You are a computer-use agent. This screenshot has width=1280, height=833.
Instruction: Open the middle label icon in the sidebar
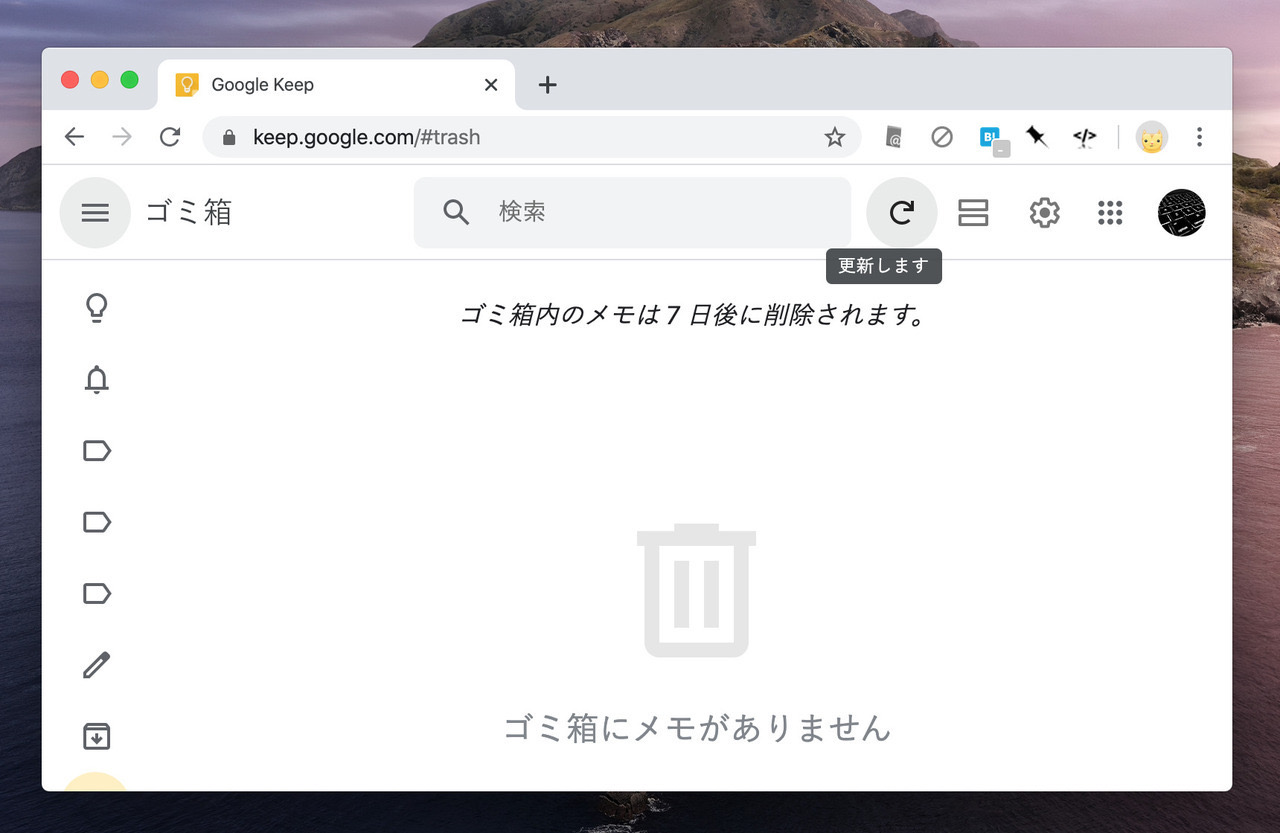pyautogui.click(x=96, y=522)
